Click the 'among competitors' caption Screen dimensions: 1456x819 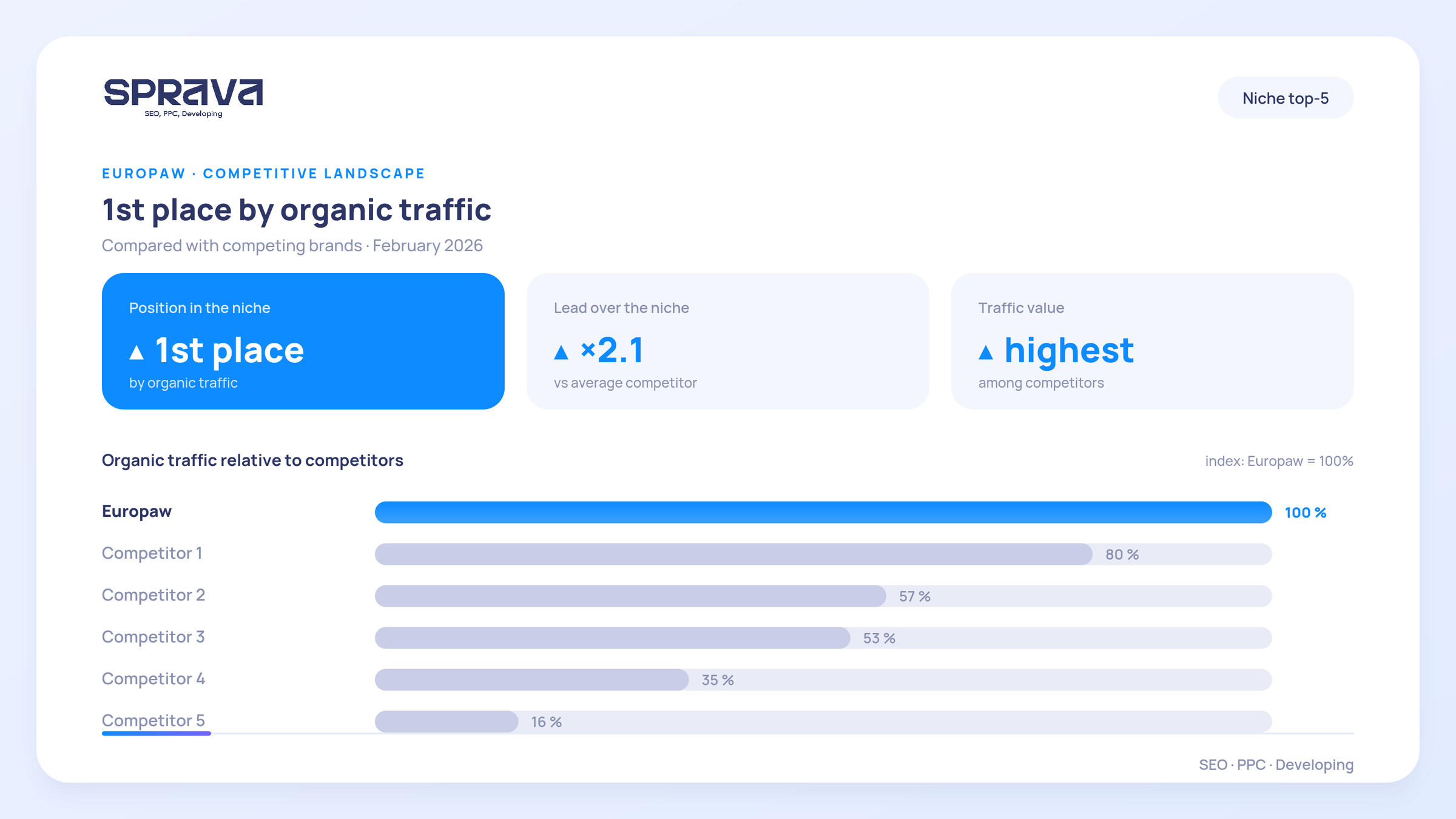pyautogui.click(x=1041, y=383)
